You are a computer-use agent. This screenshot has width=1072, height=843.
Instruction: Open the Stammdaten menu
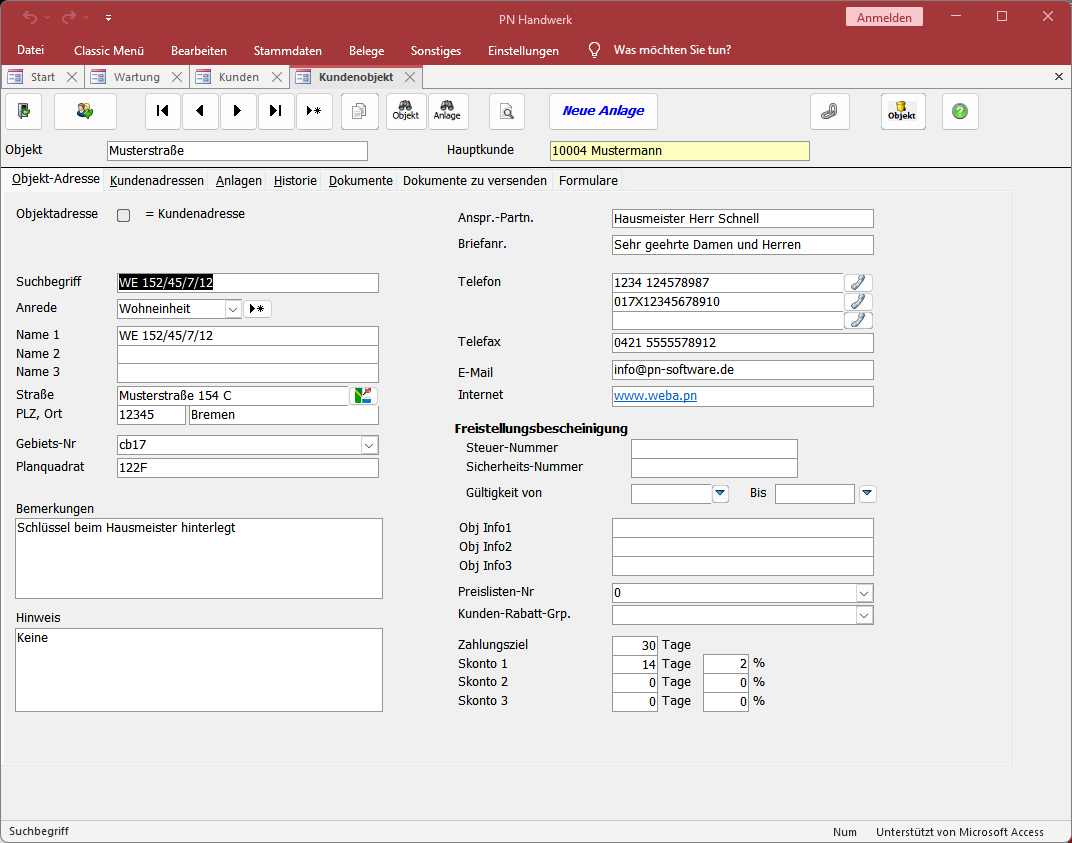[x=288, y=50]
